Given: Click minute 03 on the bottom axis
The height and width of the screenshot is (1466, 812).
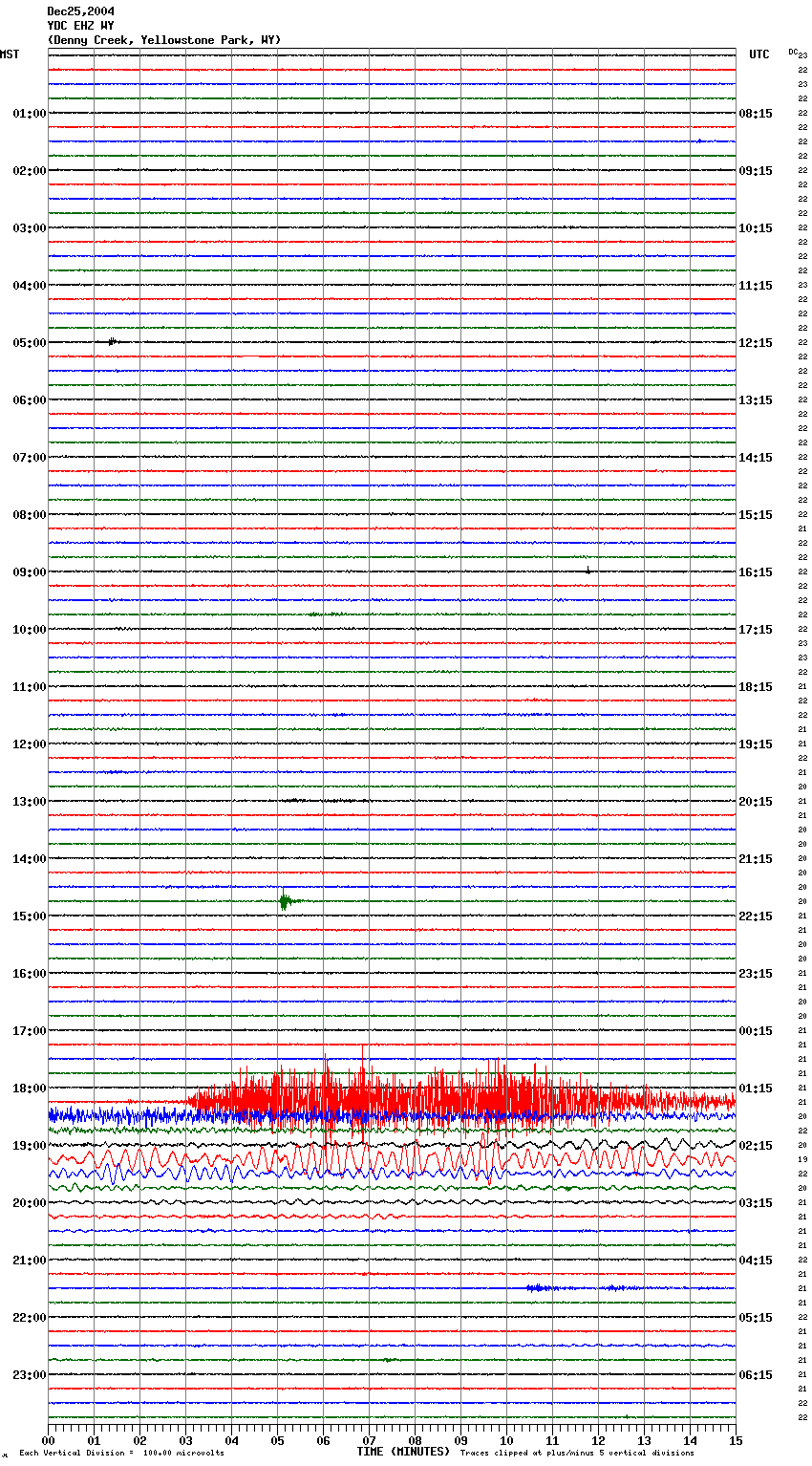Looking at the screenshot, I should [x=185, y=1440].
